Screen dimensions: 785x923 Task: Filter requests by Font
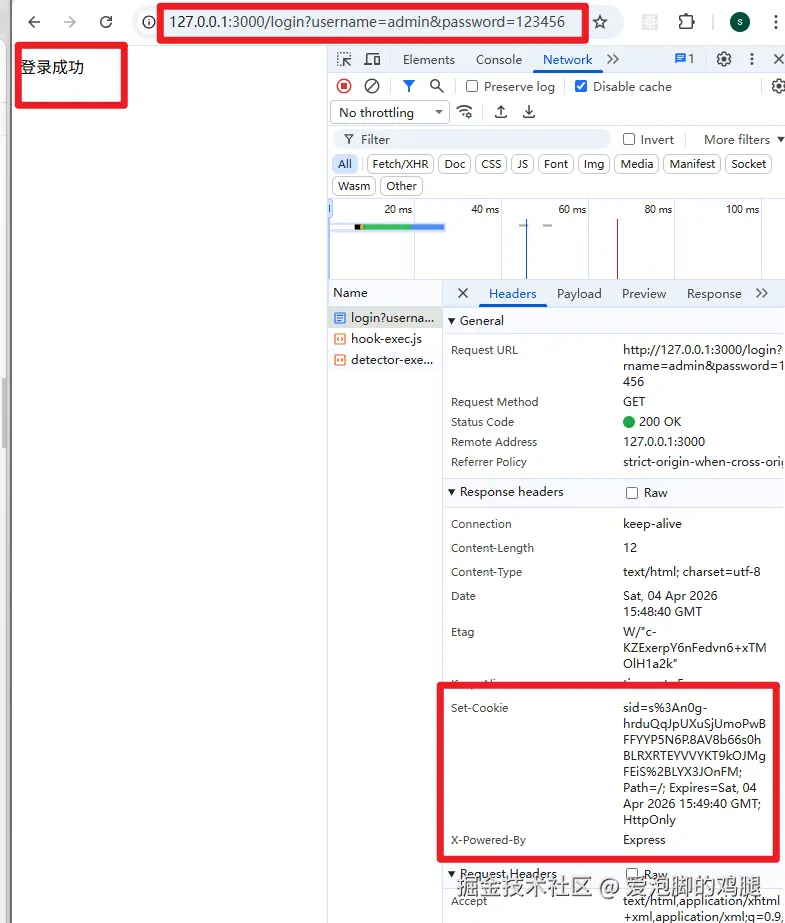(x=556, y=164)
